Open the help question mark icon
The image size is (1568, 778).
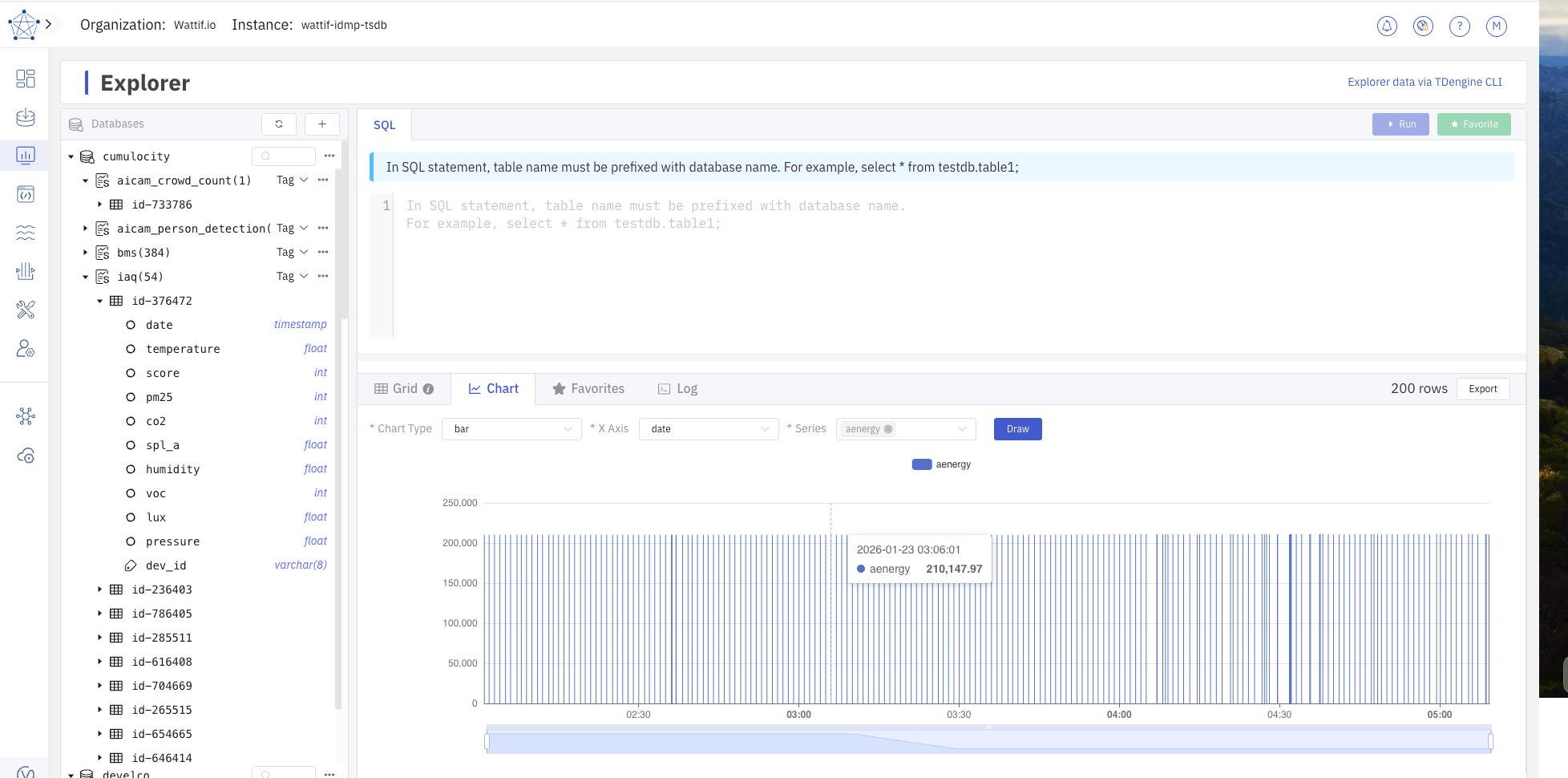[1459, 26]
